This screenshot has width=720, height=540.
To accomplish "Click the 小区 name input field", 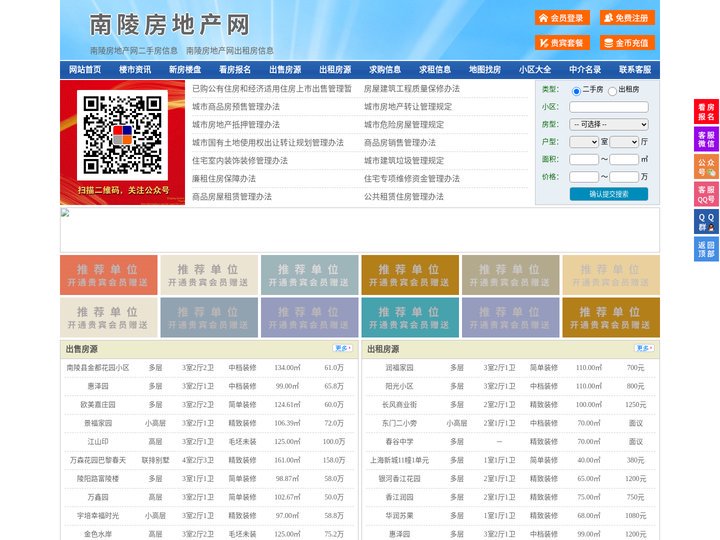I will tap(609, 107).
